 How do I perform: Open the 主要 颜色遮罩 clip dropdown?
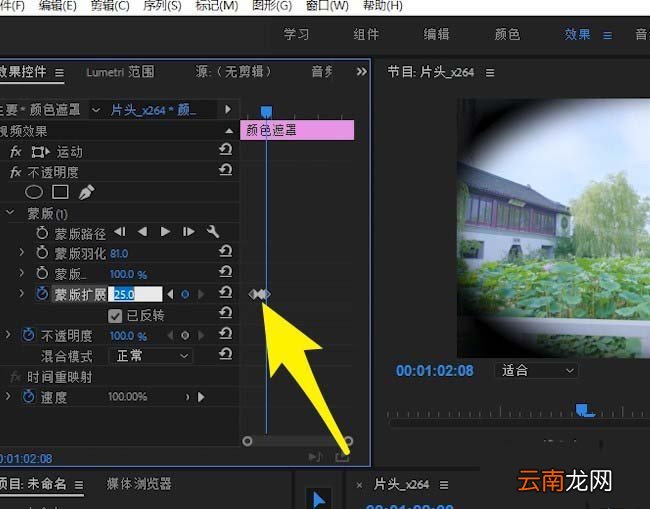pyautogui.click(x=96, y=110)
